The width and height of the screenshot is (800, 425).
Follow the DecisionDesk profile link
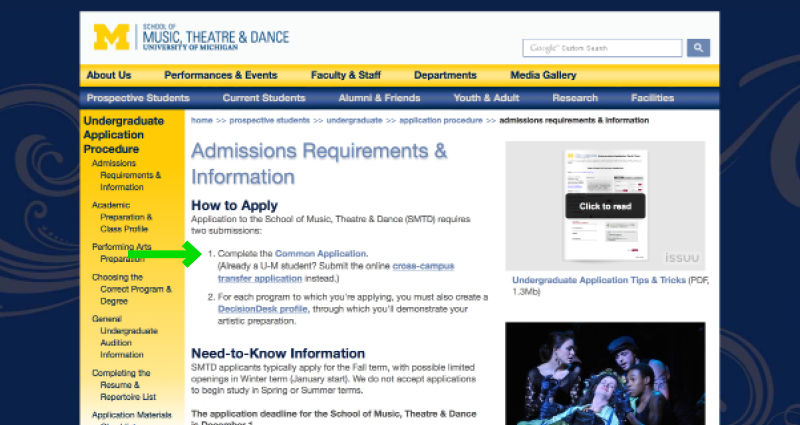point(262,309)
